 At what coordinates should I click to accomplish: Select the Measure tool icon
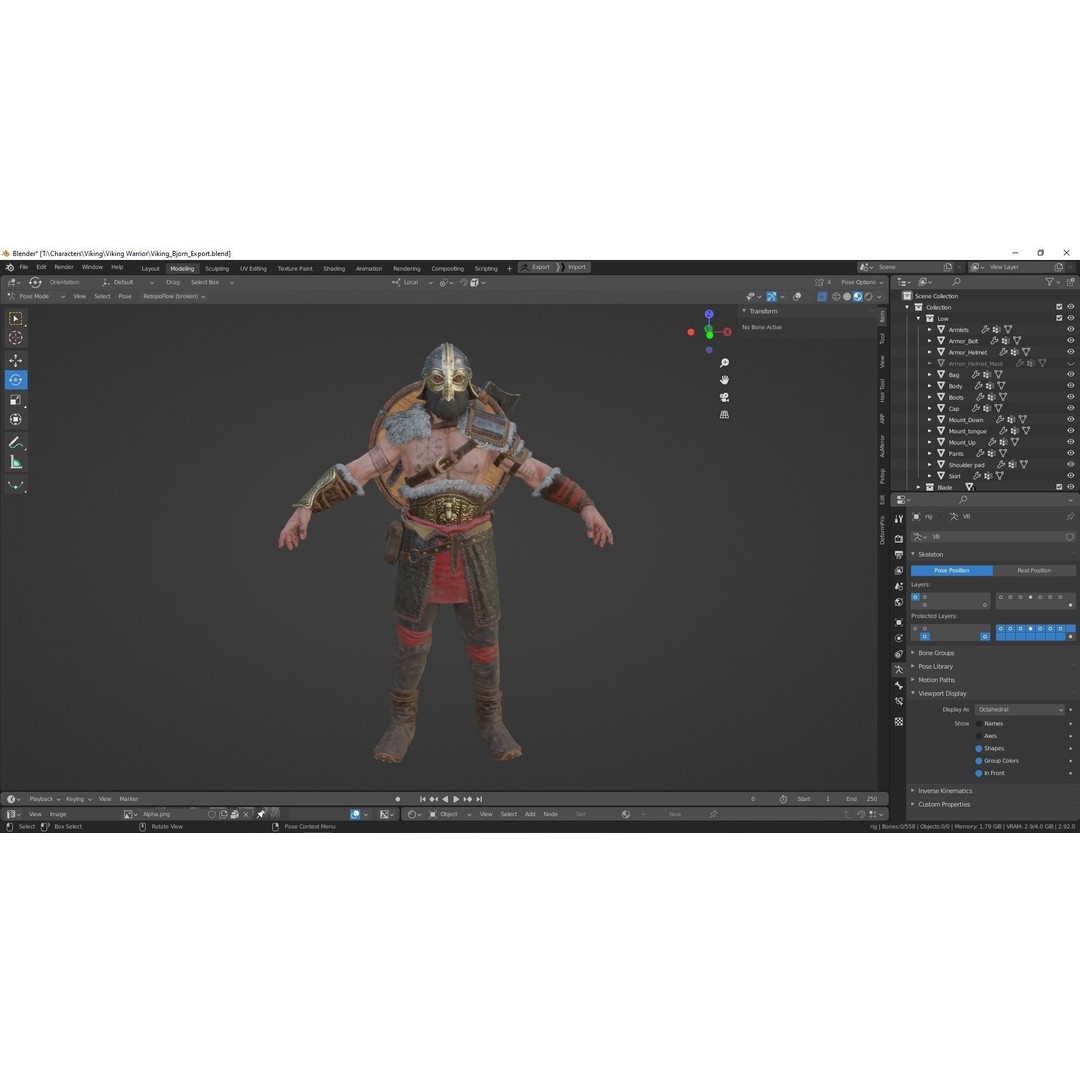[15, 462]
